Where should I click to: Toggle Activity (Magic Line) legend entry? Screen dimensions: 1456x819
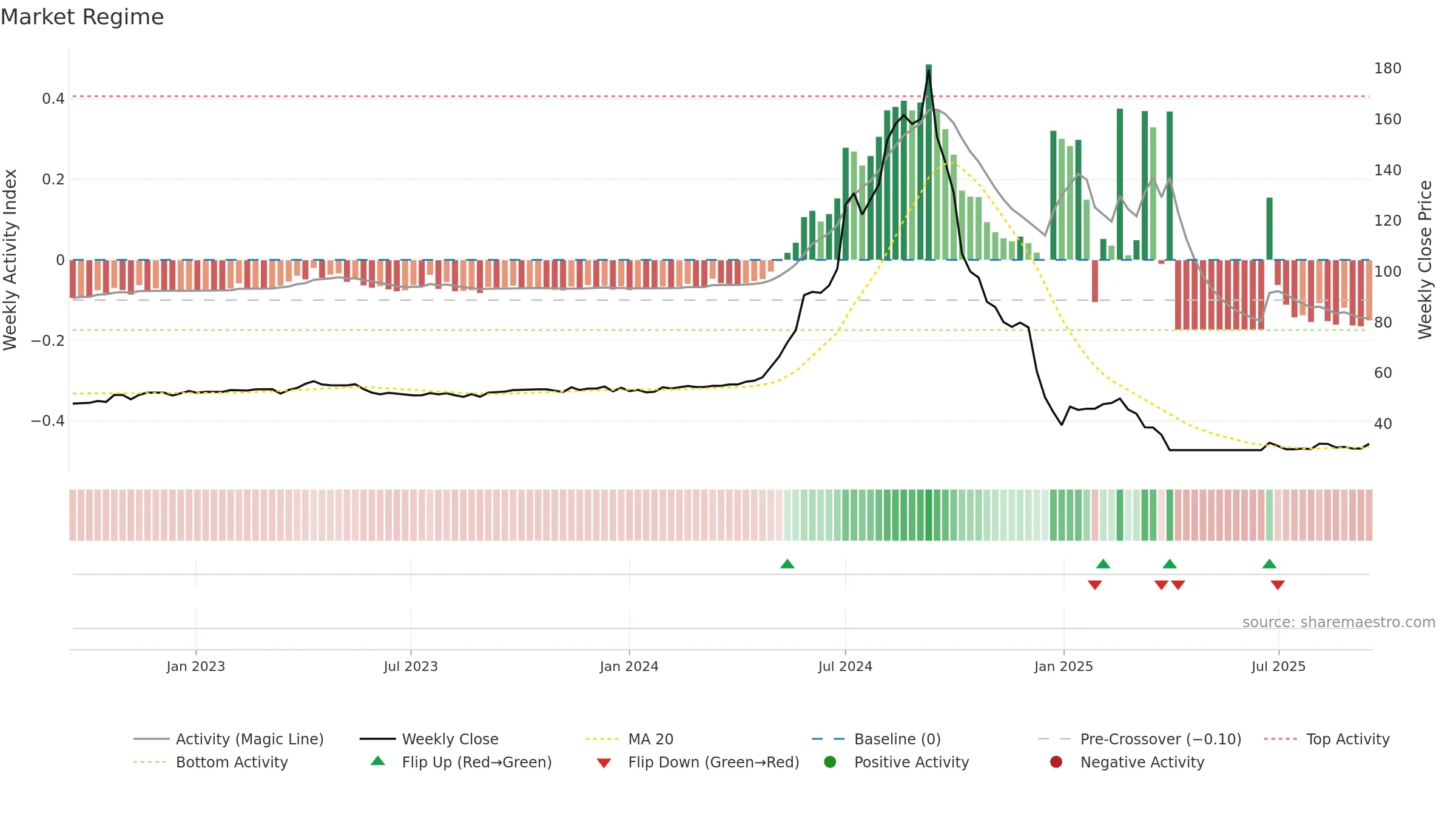[229, 739]
